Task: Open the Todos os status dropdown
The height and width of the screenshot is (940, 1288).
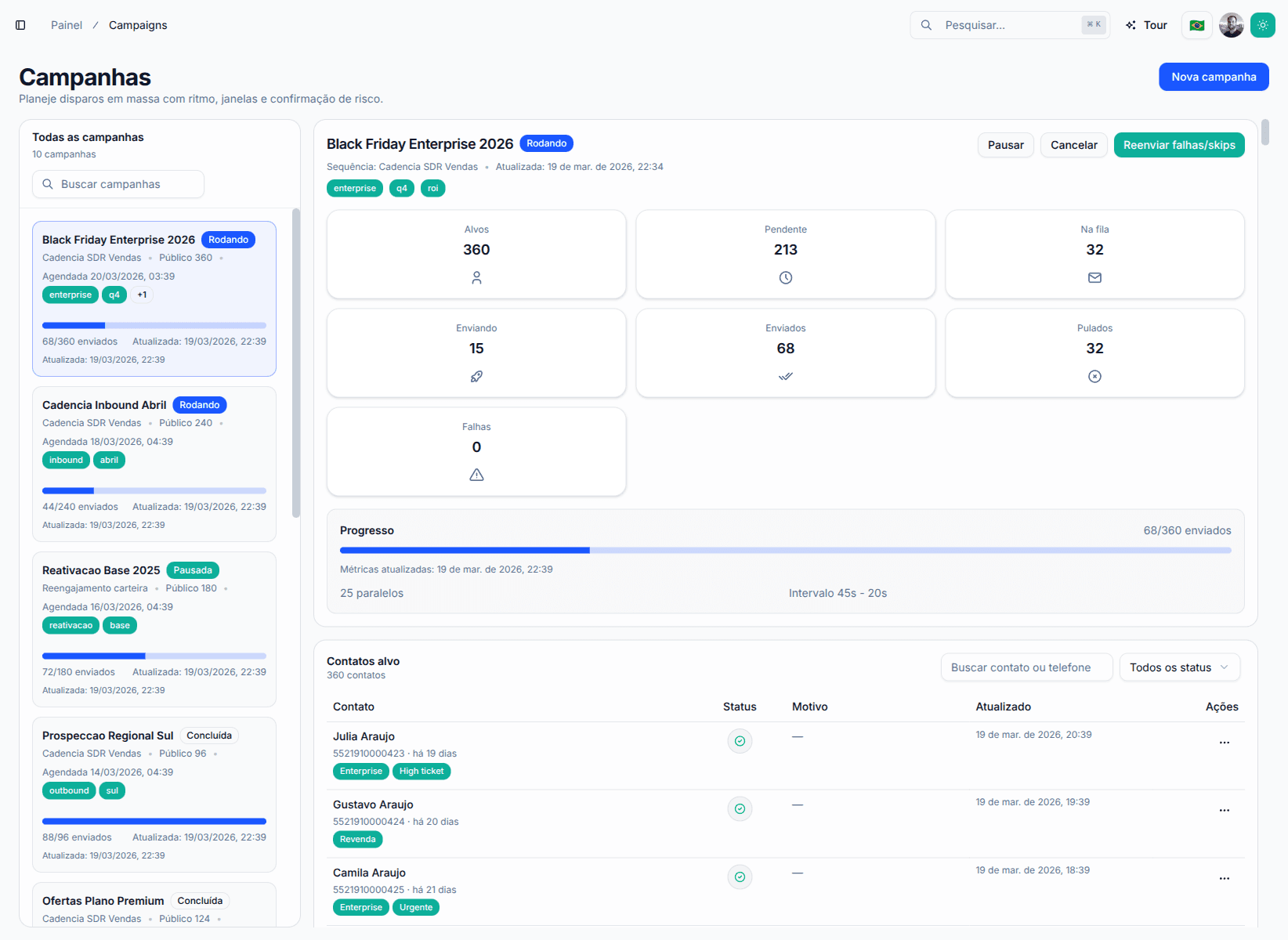Action: tap(1179, 667)
